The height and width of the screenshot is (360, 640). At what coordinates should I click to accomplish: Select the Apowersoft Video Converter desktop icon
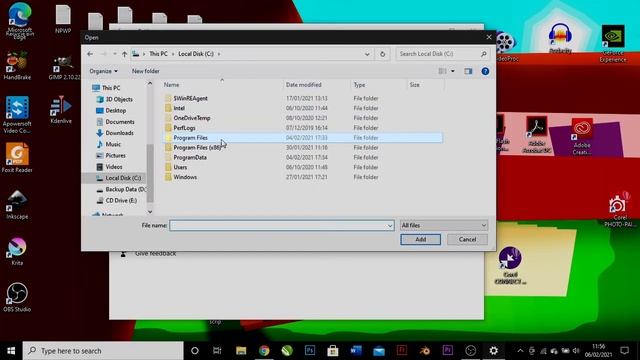click(x=17, y=115)
